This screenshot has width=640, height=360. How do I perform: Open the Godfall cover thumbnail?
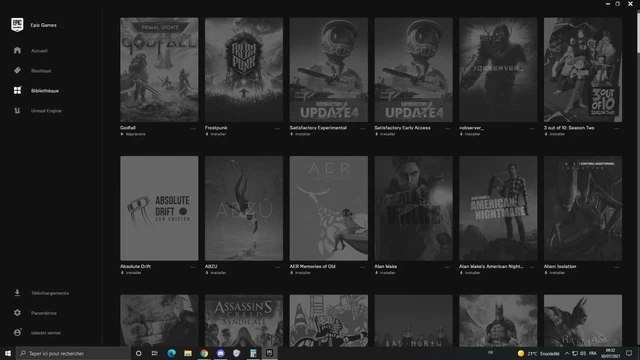(x=159, y=69)
